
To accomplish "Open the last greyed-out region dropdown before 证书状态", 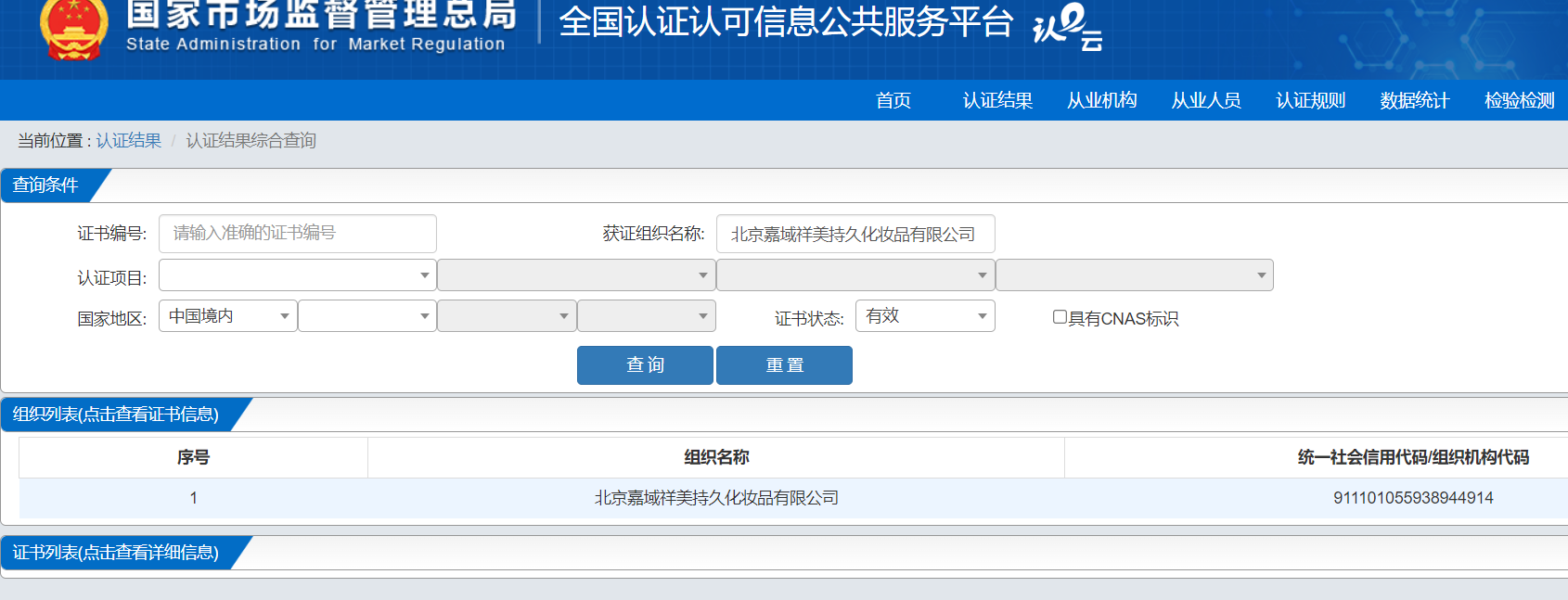I will (647, 316).
